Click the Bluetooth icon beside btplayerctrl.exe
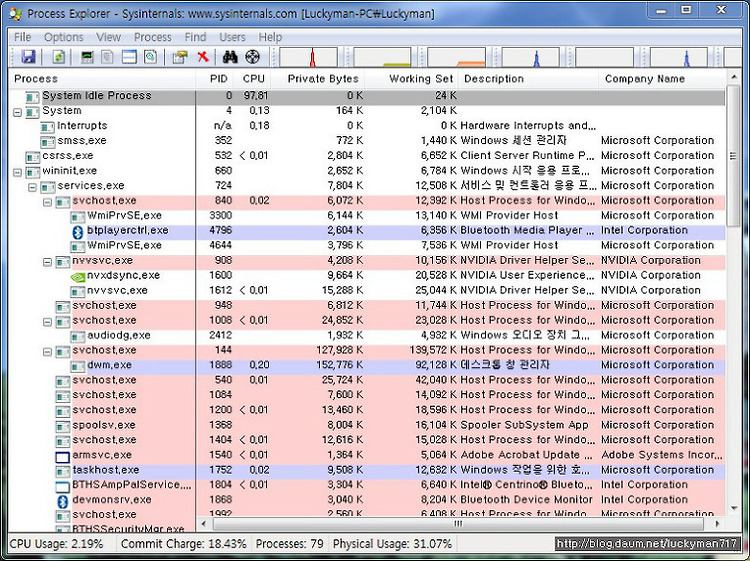750x561 pixels. click(x=78, y=232)
